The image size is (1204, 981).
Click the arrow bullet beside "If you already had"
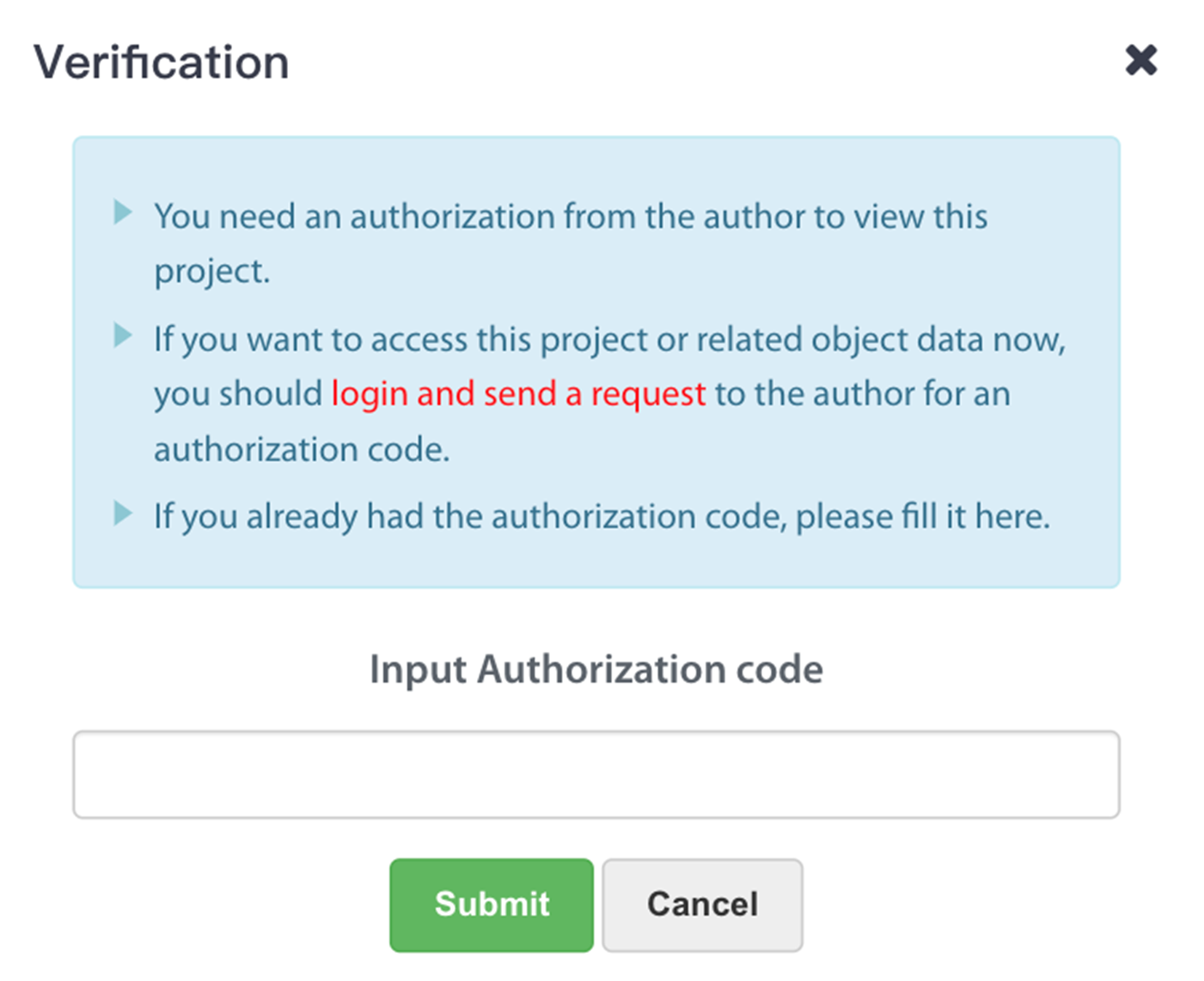[123, 513]
